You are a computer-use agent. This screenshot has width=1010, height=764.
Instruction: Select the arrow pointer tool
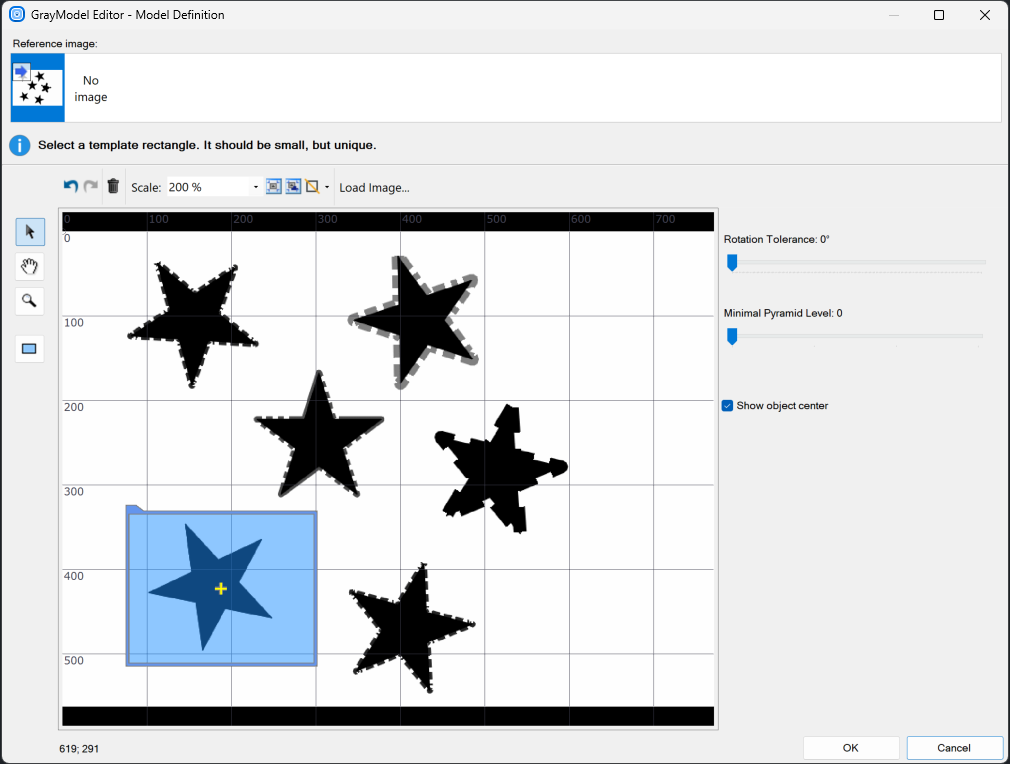tap(30, 232)
